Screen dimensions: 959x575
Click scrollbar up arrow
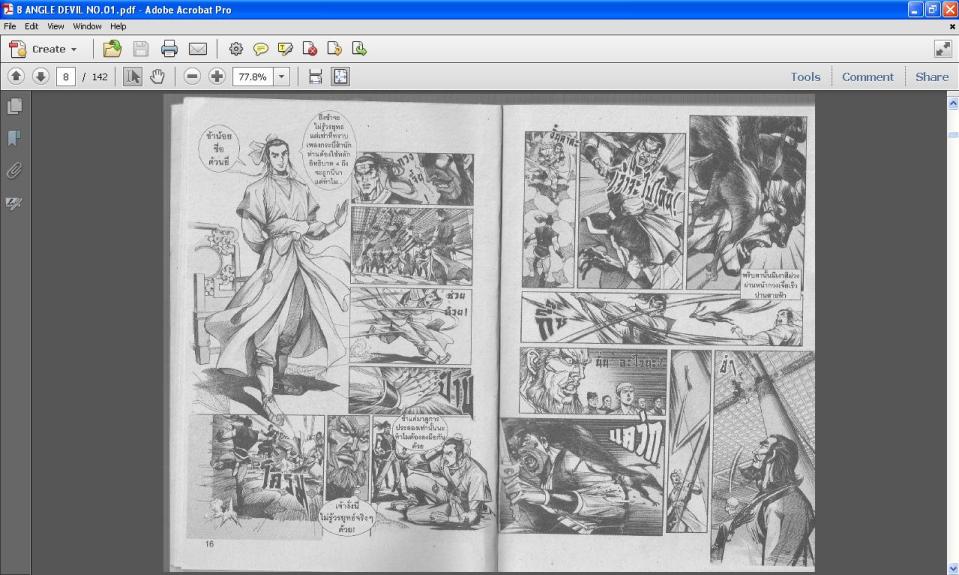[x=953, y=104]
